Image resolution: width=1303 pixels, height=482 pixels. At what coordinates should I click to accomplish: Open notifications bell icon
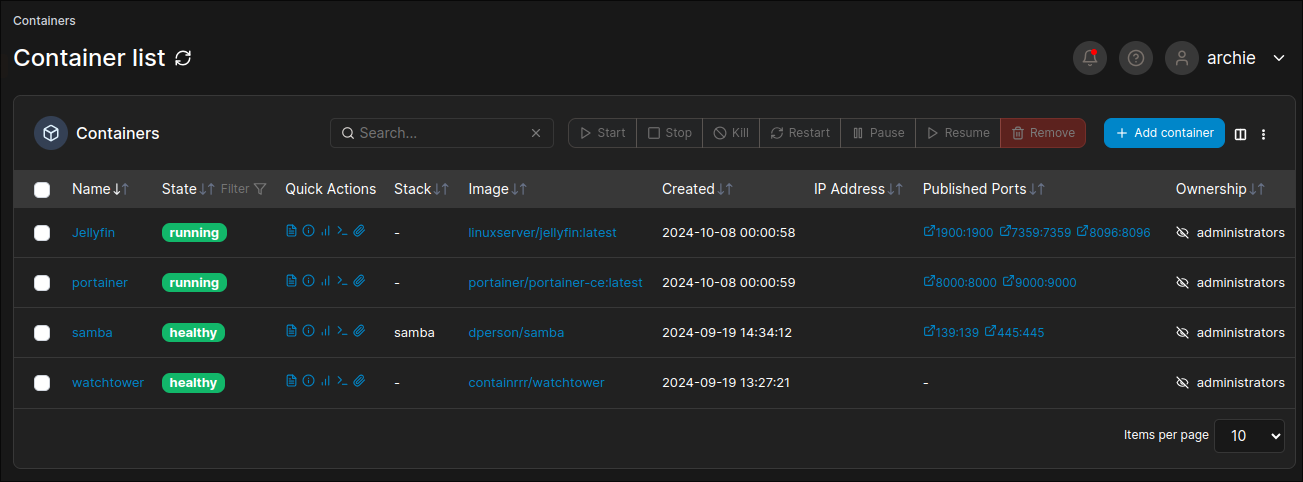pos(1090,58)
